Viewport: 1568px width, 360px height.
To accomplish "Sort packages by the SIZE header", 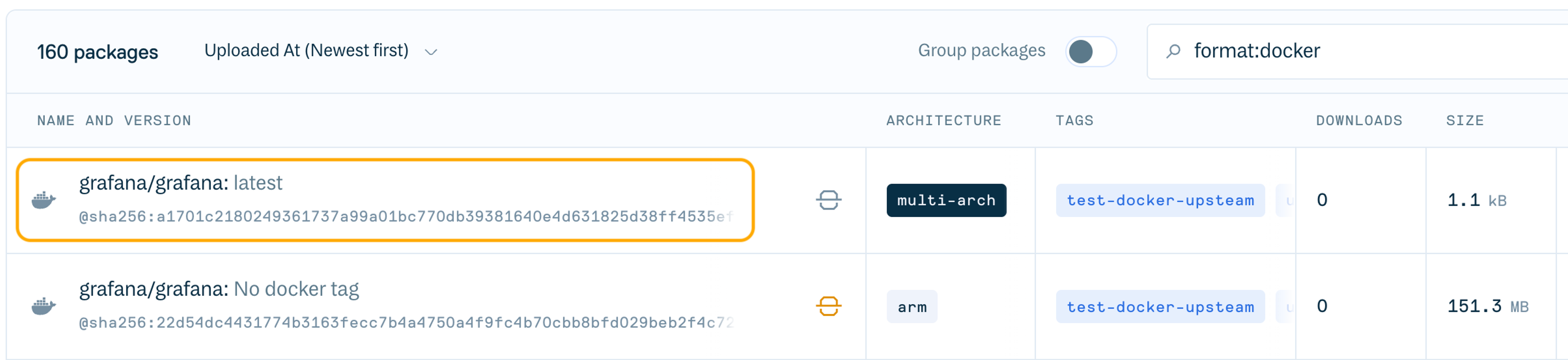I will pyautogui.click(x=1465, y=120).
